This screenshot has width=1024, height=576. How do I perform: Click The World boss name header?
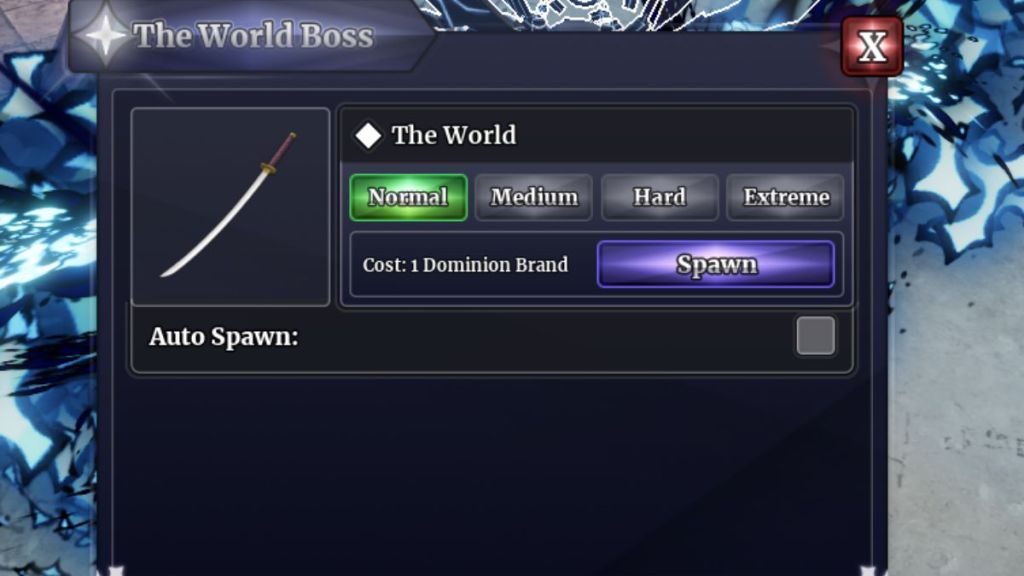(454, 135)
